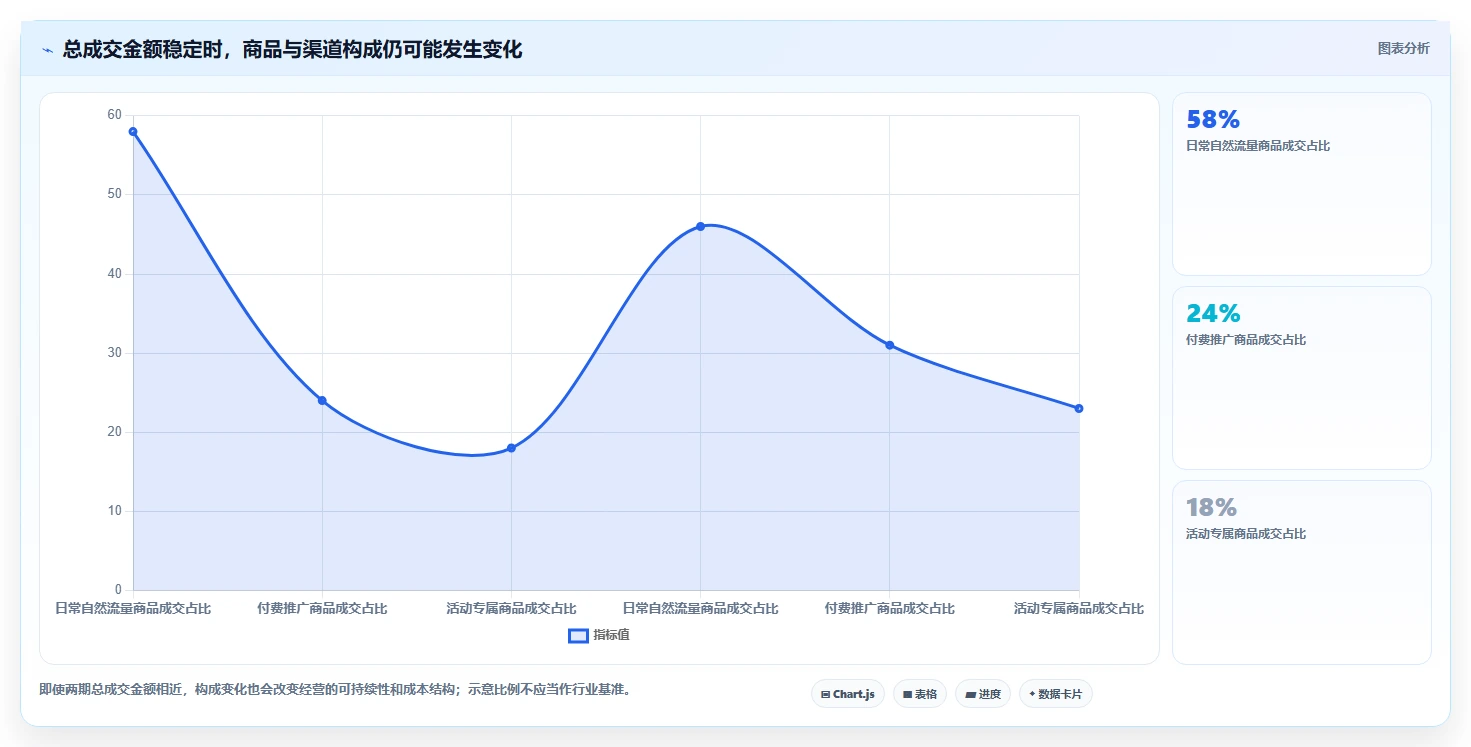Screen dimensions: 1471x747
Task: Select the 进度 tag
Action: point(983,694)
